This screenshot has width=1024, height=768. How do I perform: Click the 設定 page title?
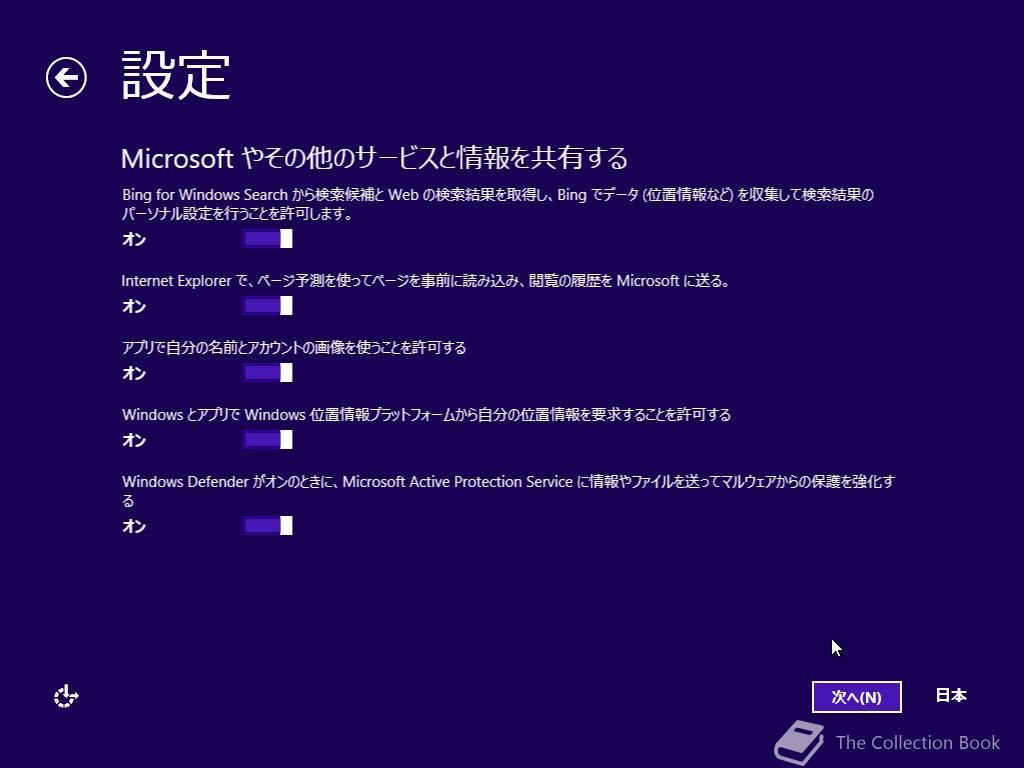coord(176,76)
